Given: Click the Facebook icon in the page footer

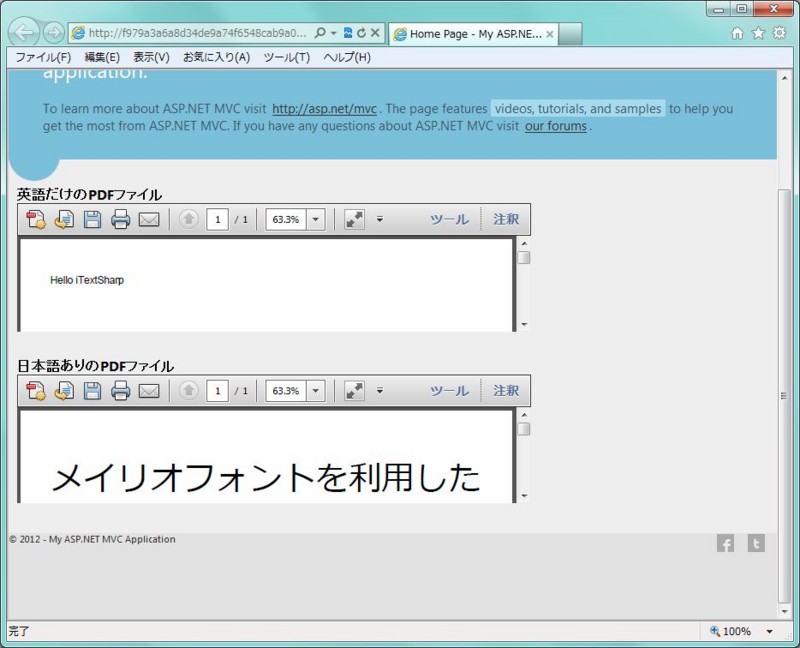Looking at the screenshot, I should point(725,544).
